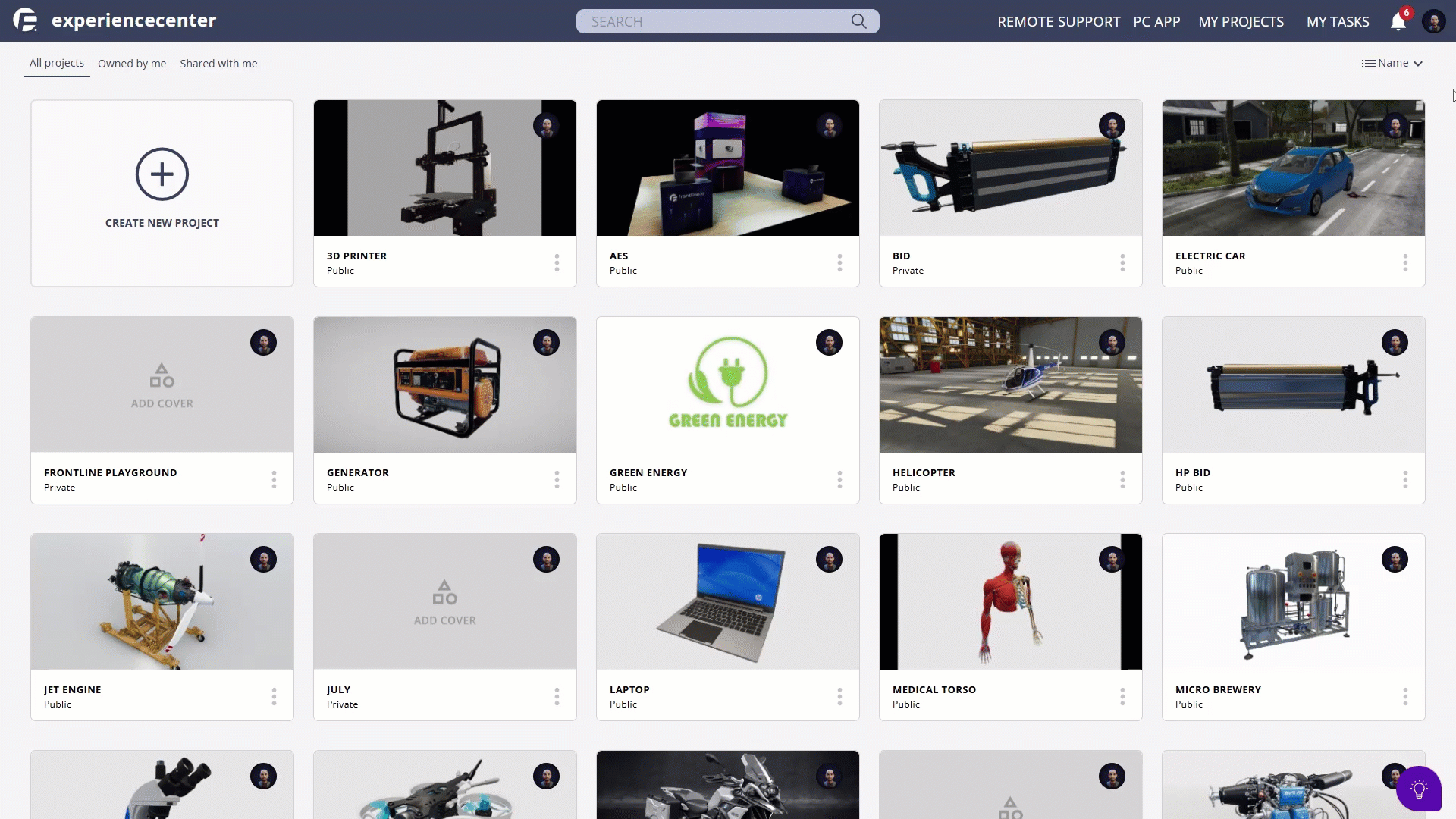This screenshot has height=819, width=1456.
Task: Open Medical Torso card options menu
Action: [x=1122, y=696]
